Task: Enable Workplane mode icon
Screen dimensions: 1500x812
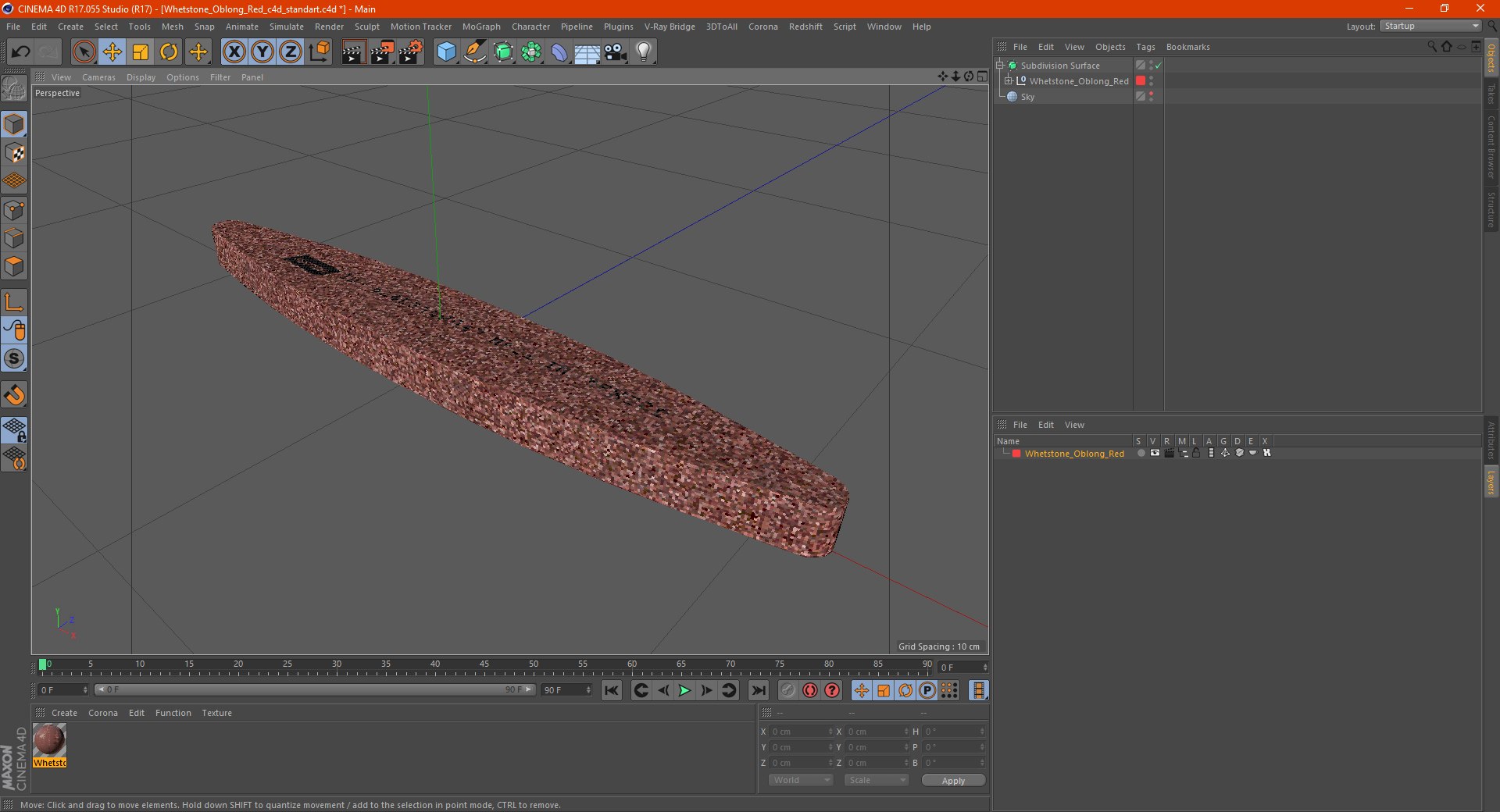Action: (14, 181)
